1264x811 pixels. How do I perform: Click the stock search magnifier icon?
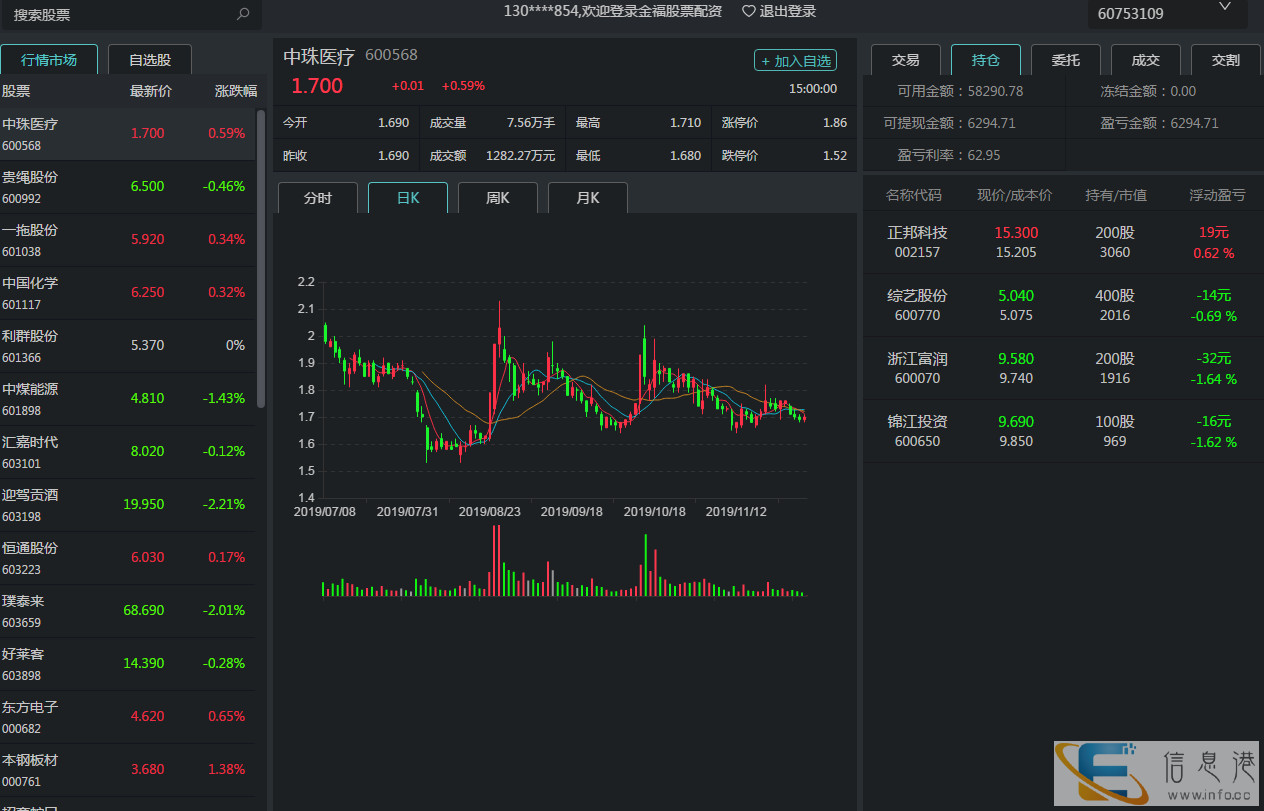[242, 14]
